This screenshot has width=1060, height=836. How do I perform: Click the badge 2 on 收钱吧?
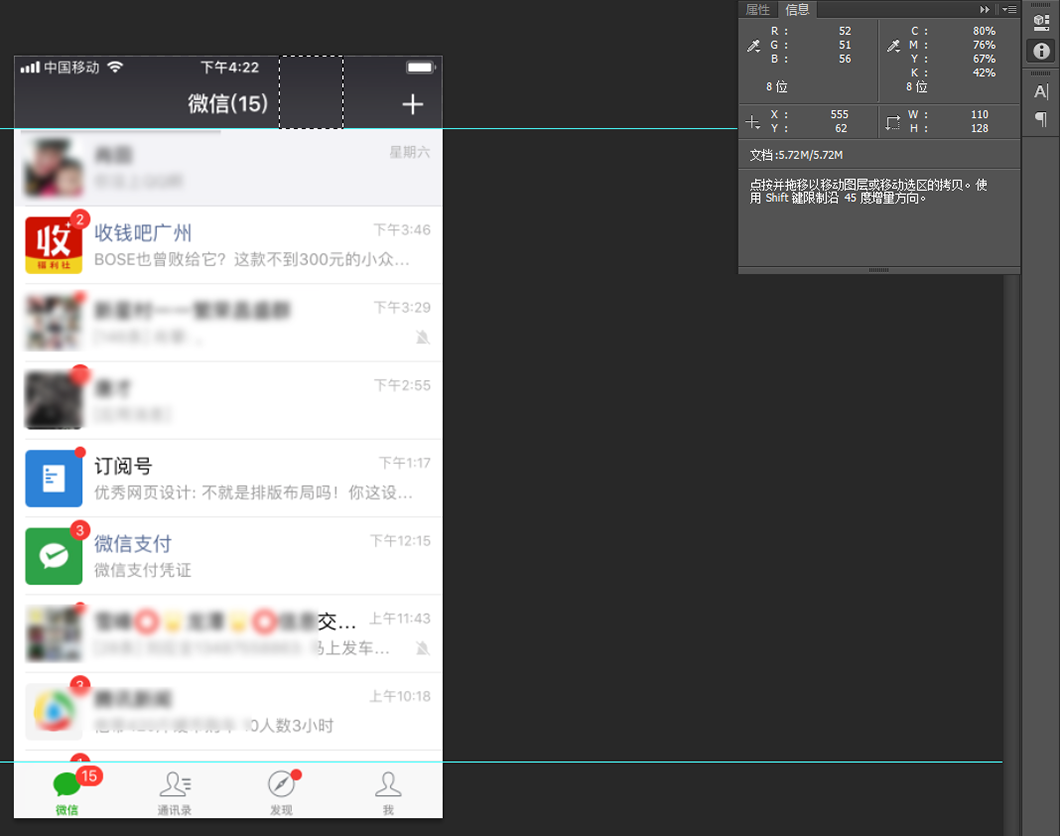pos(80,219)
